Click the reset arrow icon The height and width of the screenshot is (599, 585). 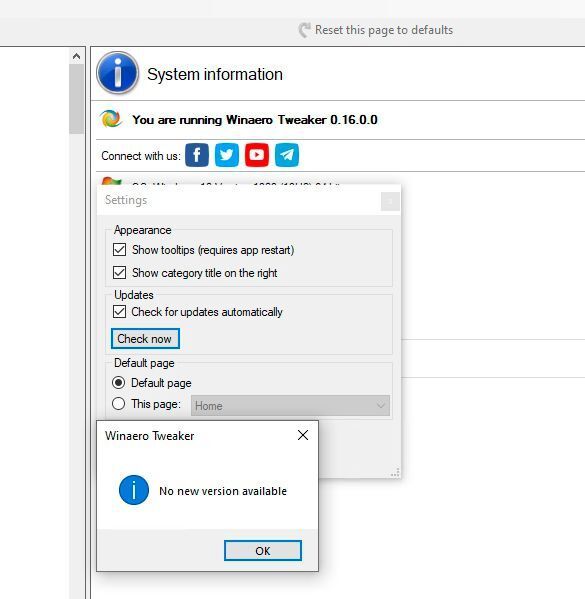(305, 30)
